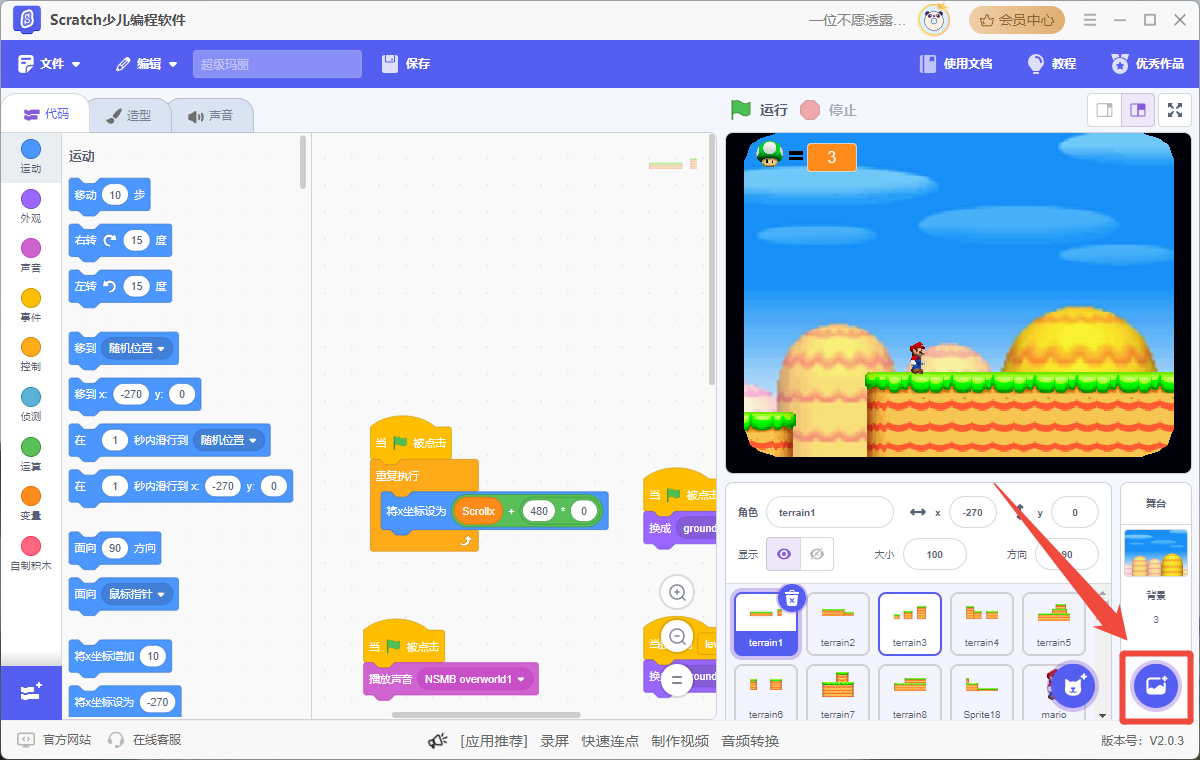Open 随机位置 dropdown in 秒内滑行到 block
1200x760 pixels.
click(229, 440)
